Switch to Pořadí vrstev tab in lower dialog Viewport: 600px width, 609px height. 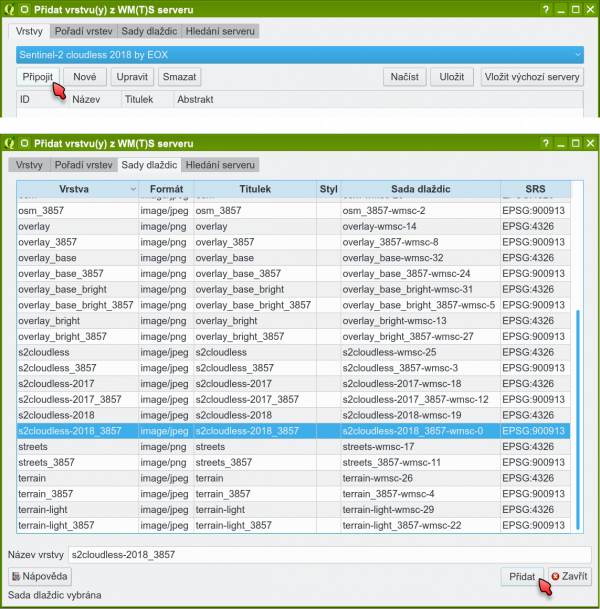(x=82, y=164)
